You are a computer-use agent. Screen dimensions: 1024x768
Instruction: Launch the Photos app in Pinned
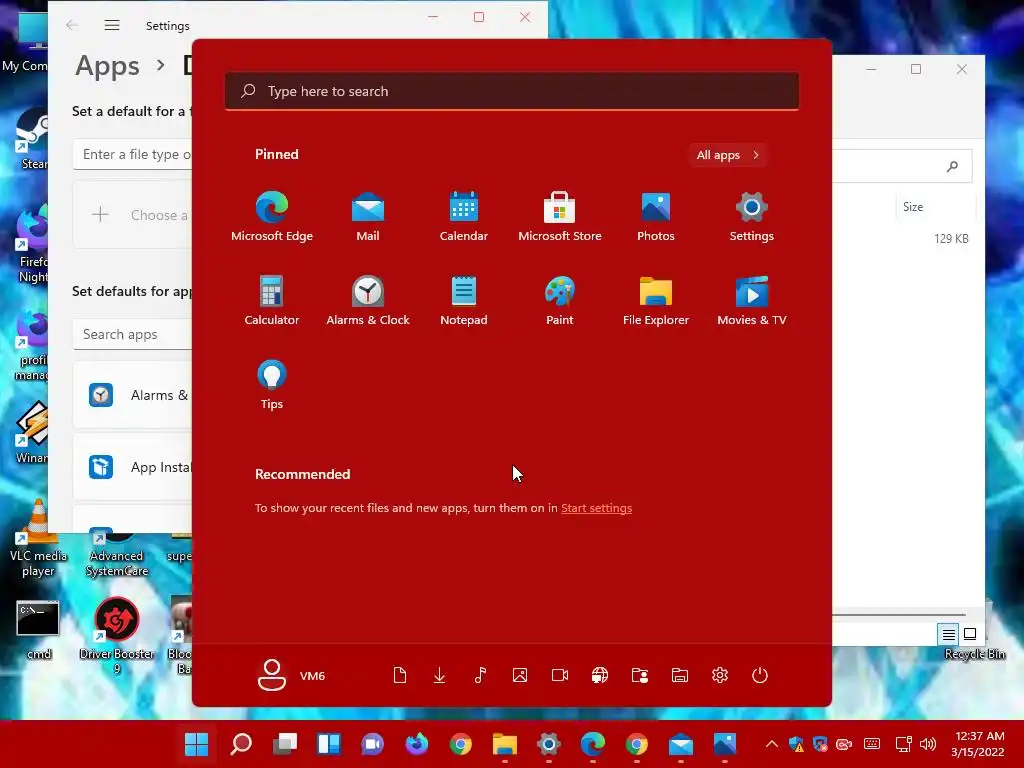656,217
